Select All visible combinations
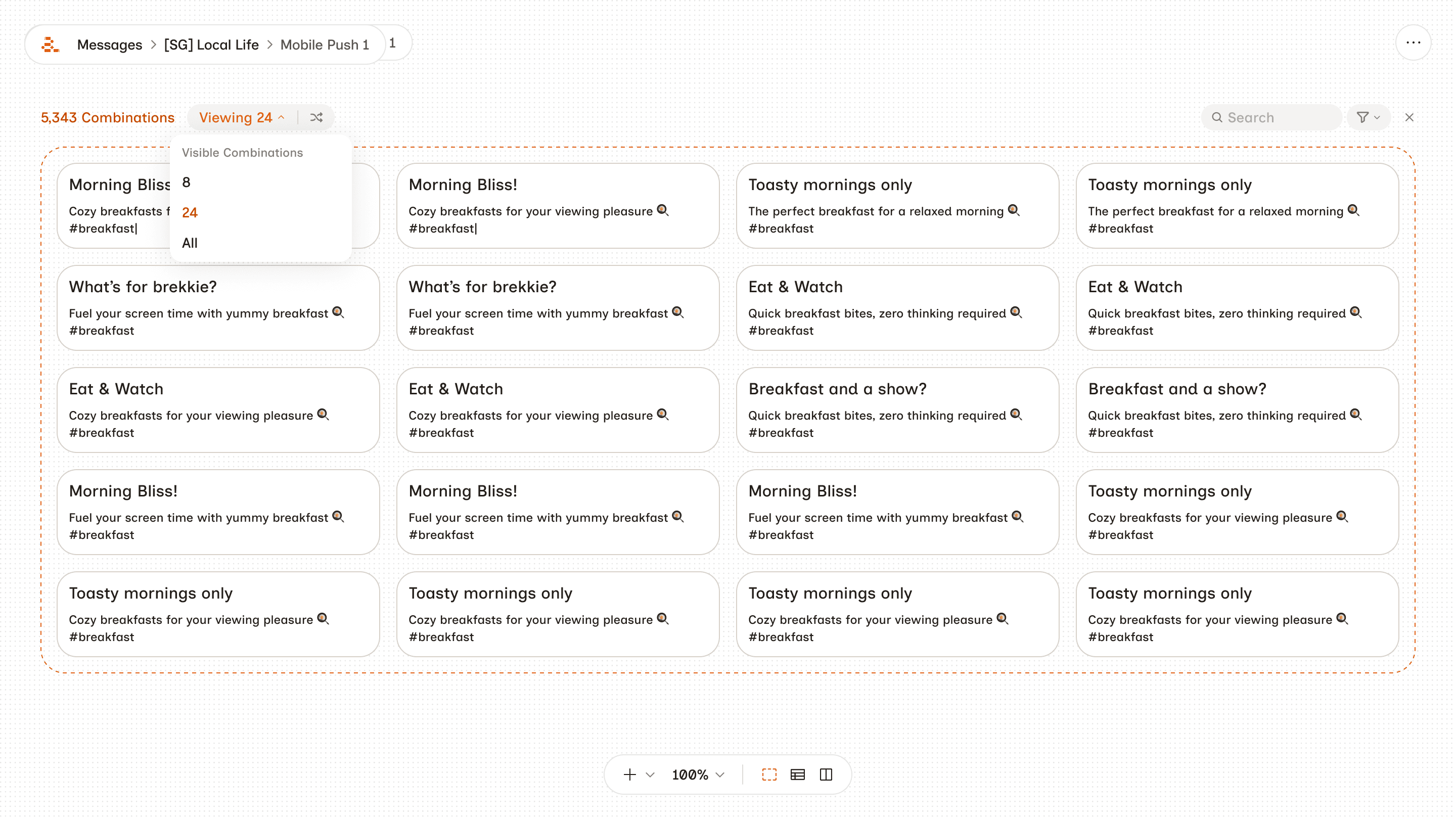The image size is (1456, 819). pyautogui.click(x=190, y=243)
